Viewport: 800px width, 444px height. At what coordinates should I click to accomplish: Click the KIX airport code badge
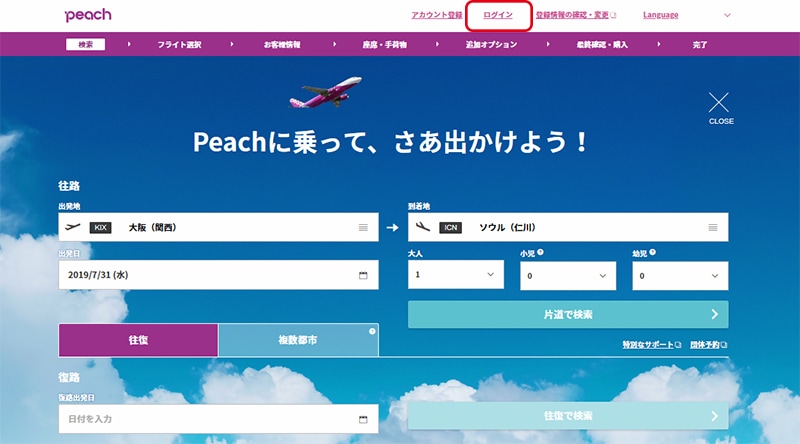pyautogui.click(x=100, y=228)
